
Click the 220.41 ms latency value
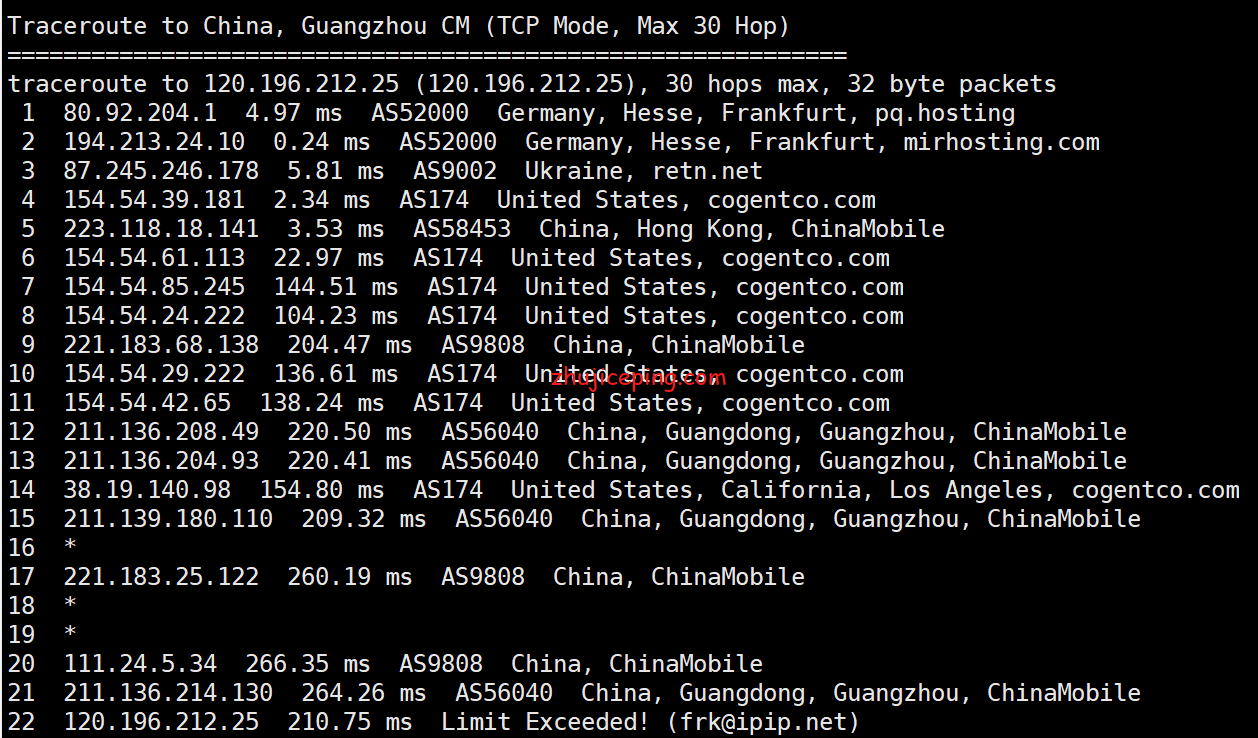click(350, 461)
